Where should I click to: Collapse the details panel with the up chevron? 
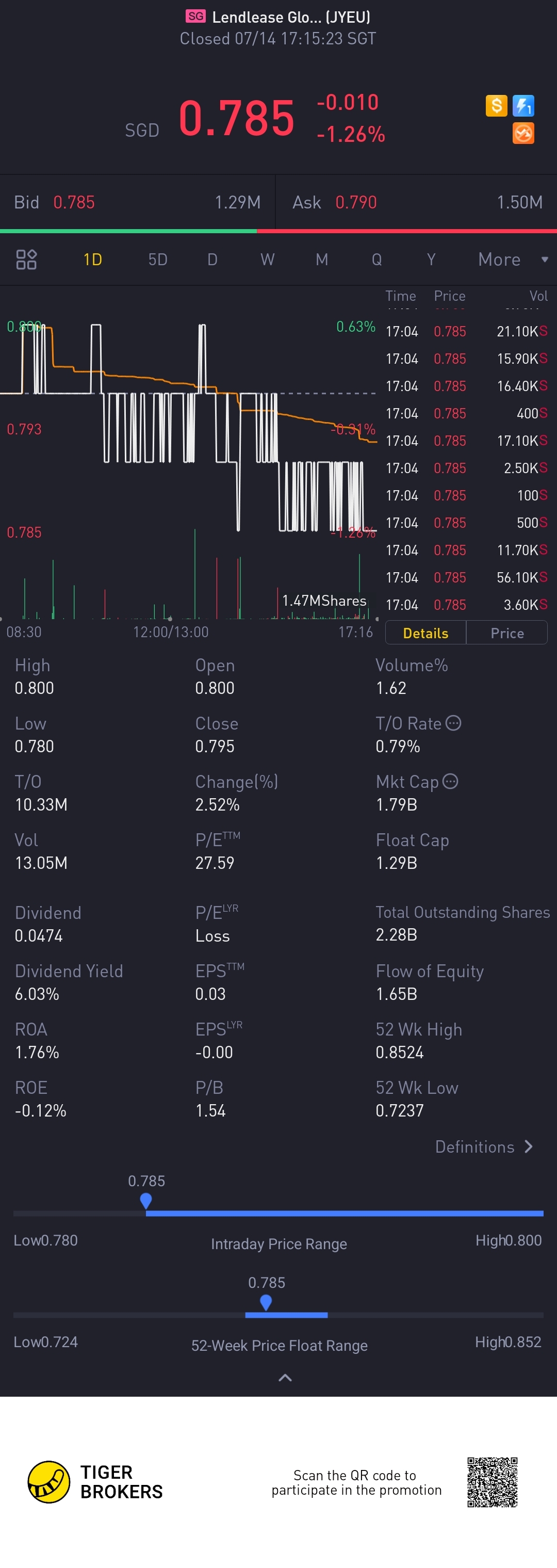pyautogui.click(x=285, y=1378)
